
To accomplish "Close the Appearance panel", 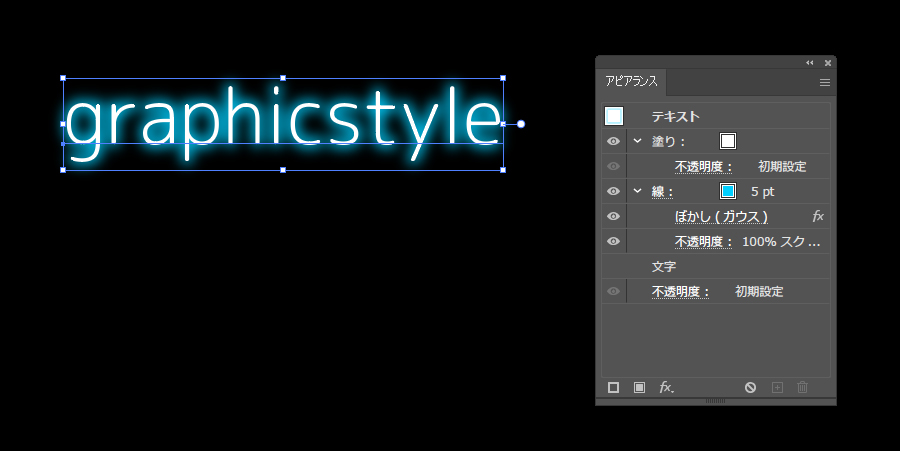I will click(x=828, y=63).
